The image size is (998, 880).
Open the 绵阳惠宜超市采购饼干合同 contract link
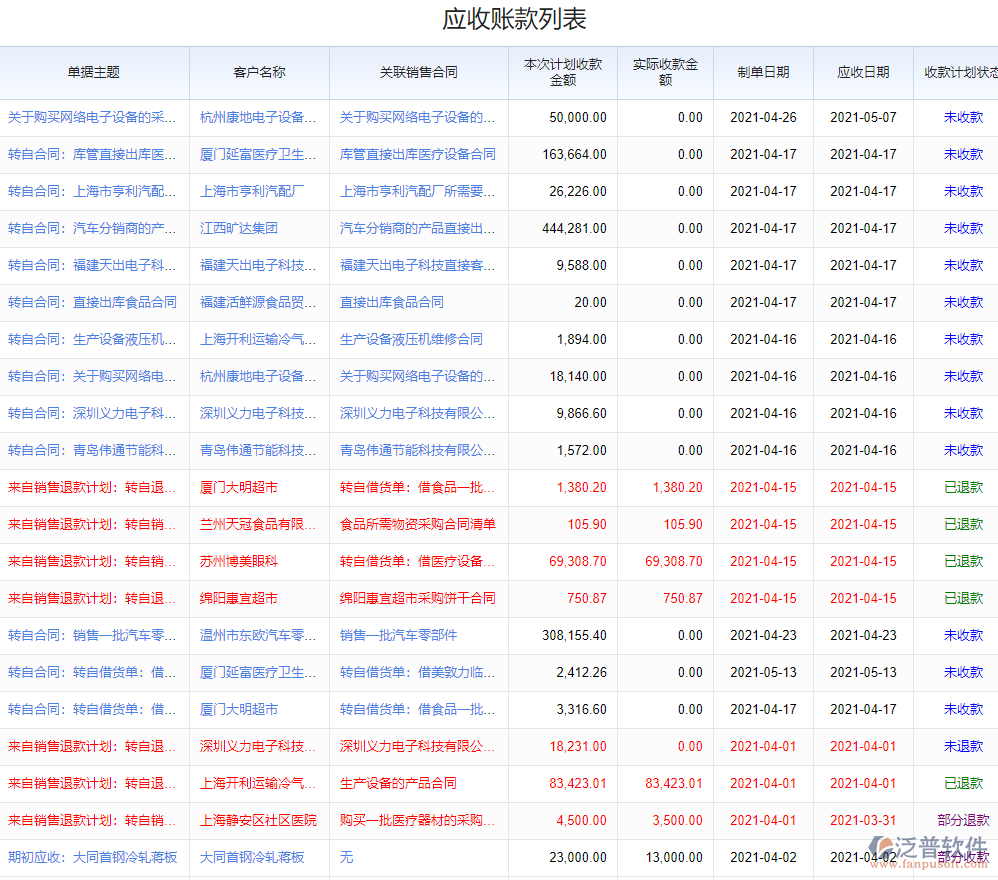pyautogui.click(x=417, y=598)
